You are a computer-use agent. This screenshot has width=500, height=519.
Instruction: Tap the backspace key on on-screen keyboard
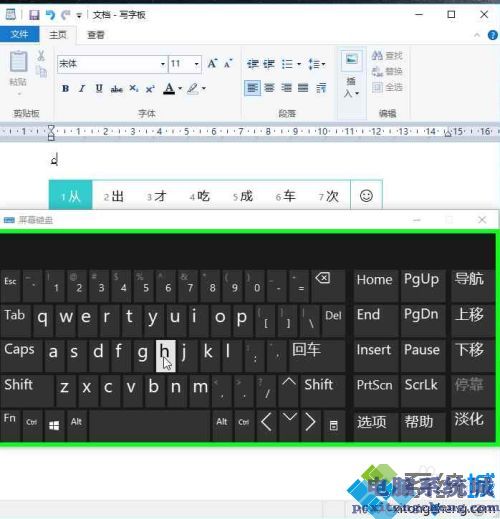(327, 285)
